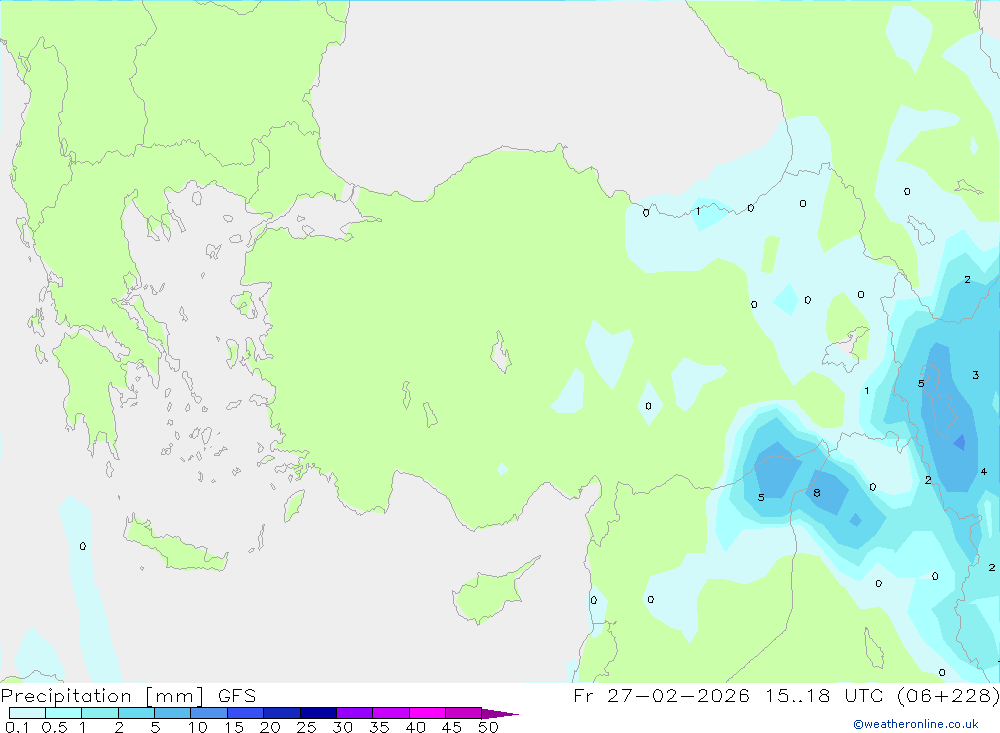Click the 20–25 mm dark blue swatch
Screen dimensions: 1000x733
282,713
